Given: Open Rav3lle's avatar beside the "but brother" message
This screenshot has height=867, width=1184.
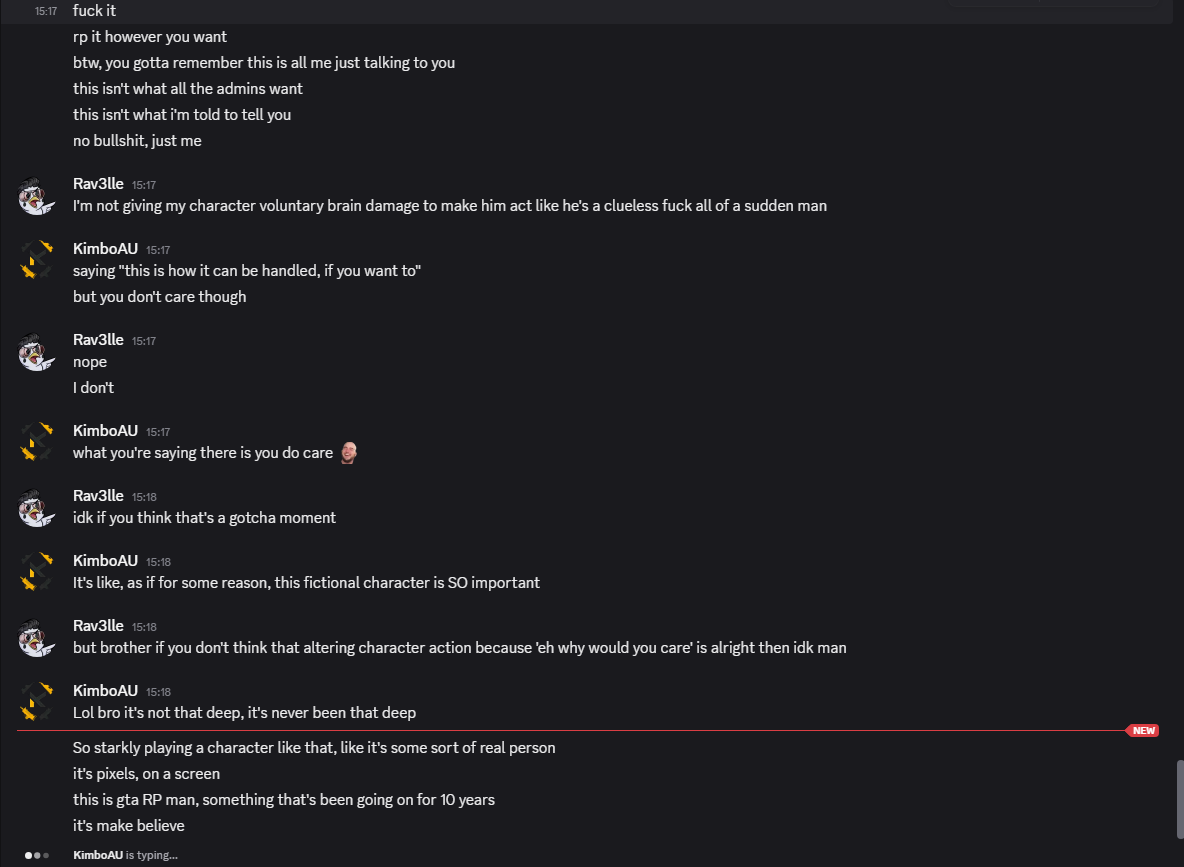Looking at the screenshot, I should (36, 638).
